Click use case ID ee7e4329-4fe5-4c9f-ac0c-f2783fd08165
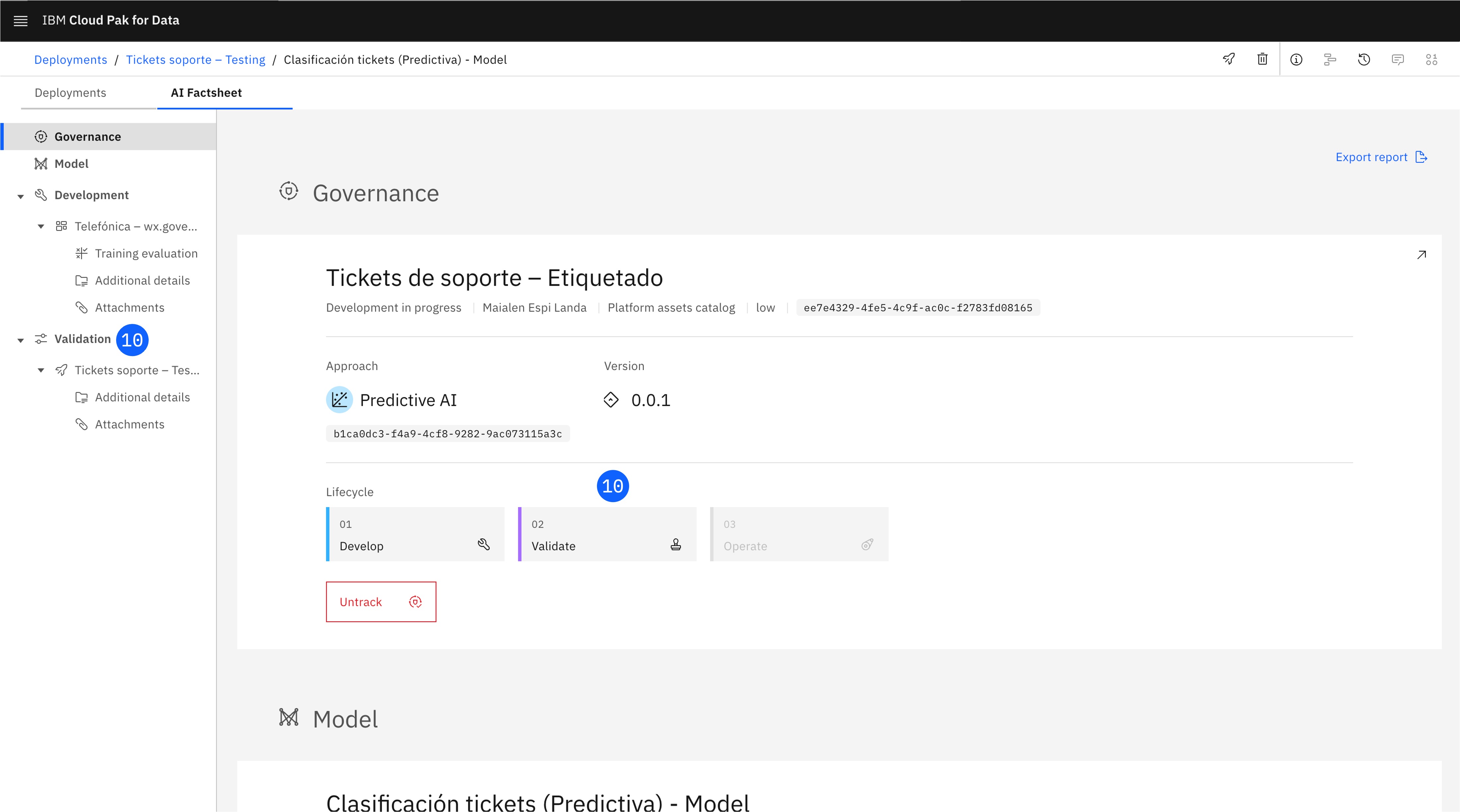Viewport: 1460px width, 812px height. (x=918, y=308)
